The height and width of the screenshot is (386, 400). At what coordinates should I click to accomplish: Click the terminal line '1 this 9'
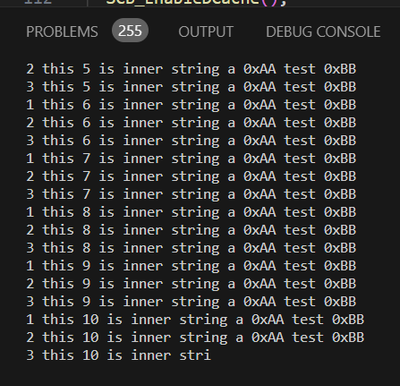pos(191,266)
